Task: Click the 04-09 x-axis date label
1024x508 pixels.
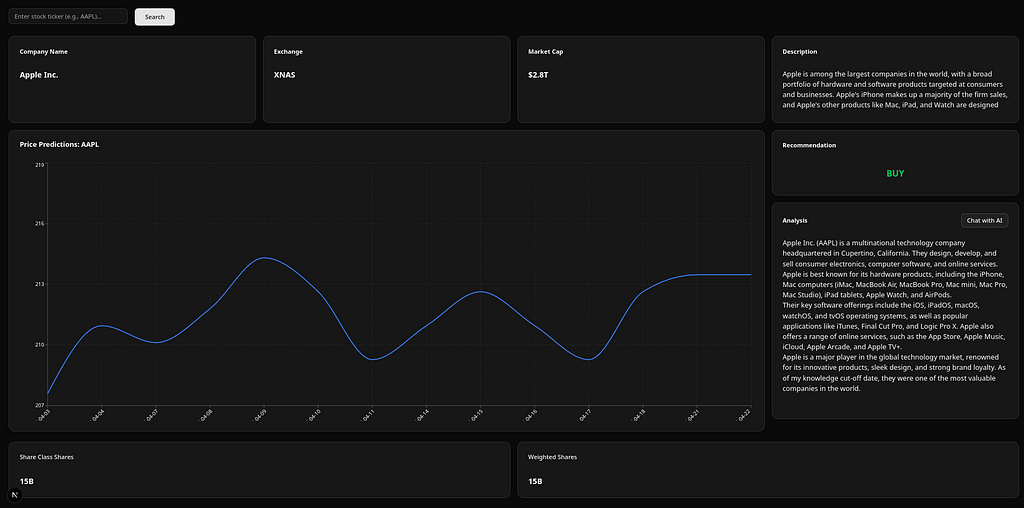Action: (x=259, y=416)
